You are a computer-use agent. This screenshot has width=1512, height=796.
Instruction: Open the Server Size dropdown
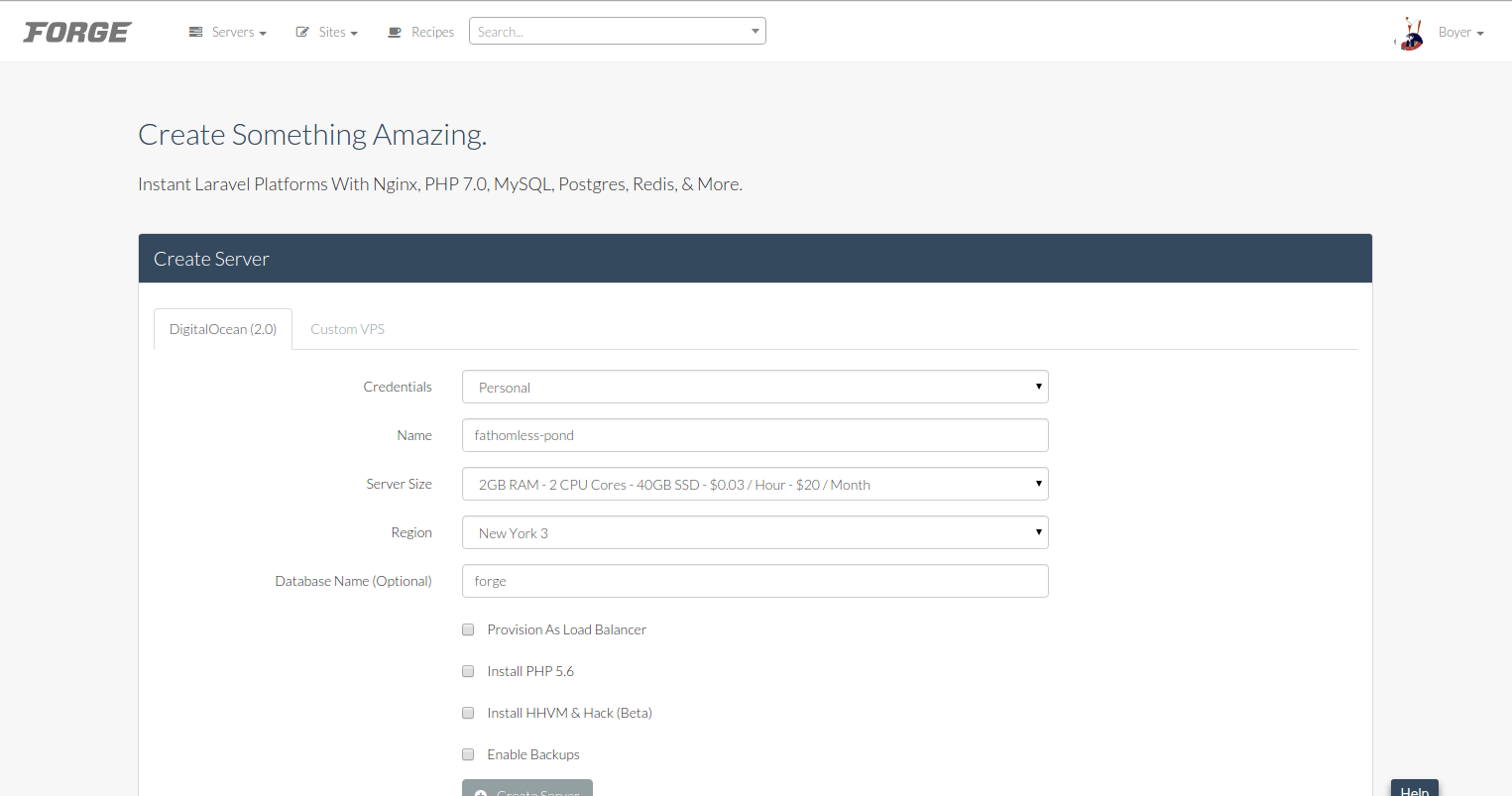[756, 484]
